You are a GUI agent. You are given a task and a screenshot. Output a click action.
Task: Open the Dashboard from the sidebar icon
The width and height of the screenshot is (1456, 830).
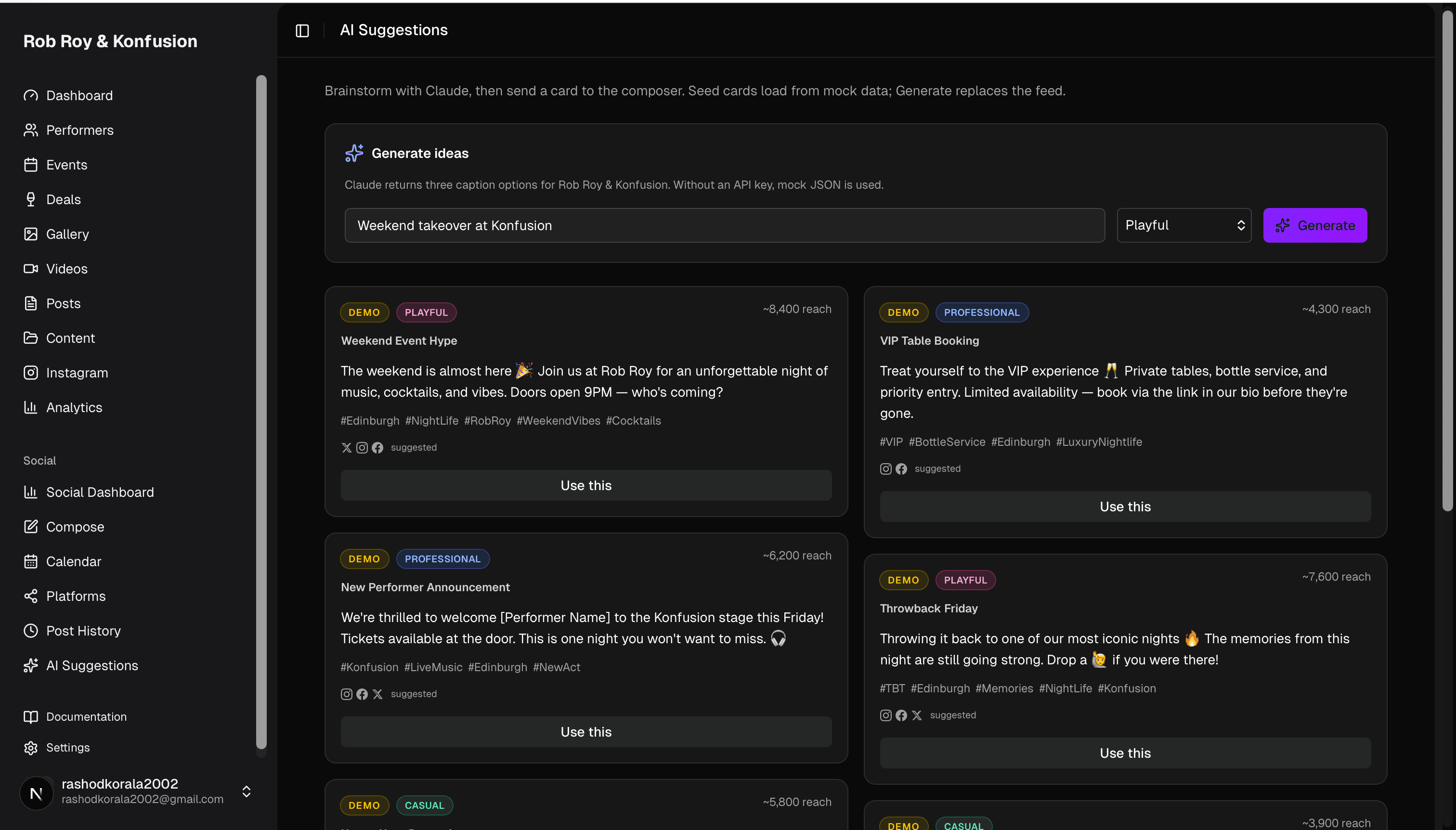click(x=31, y=95)
